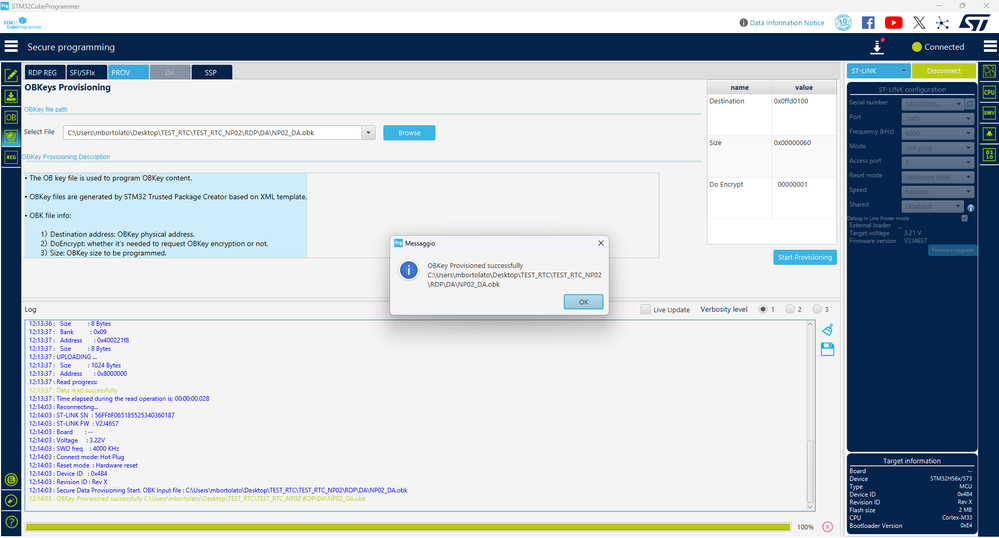This screenshot has width=999, height=538.
Task: Open the X (Twitter) icon in the header
Action: point(919,23)
